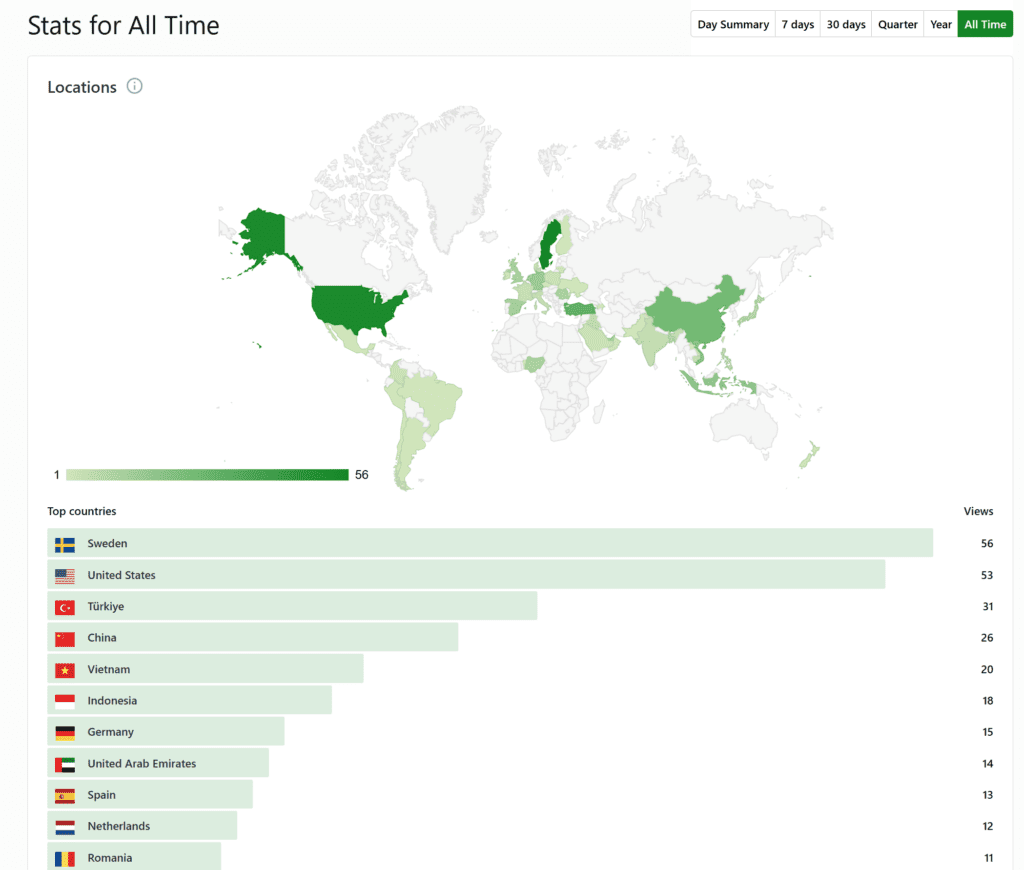Click the Sweden flag icon
1024x870 pixels.
[x=65, y=544]
